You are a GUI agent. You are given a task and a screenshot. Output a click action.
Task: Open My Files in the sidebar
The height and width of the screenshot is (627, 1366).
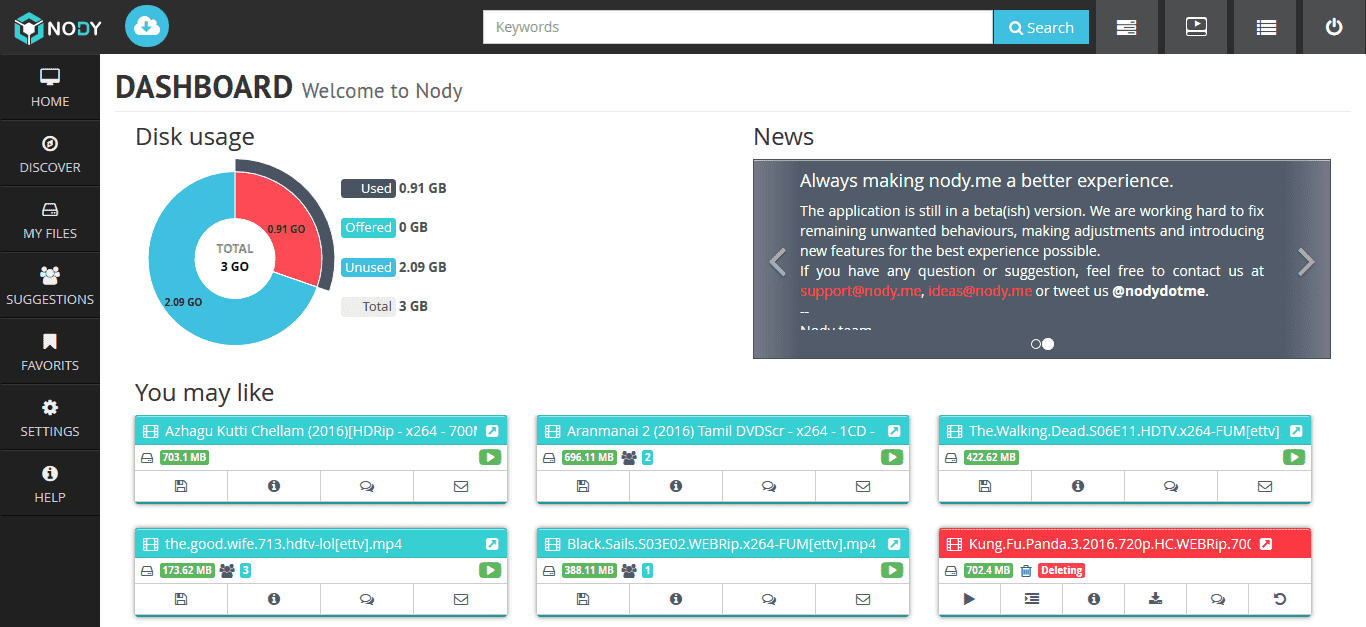(x=50, y=219)
